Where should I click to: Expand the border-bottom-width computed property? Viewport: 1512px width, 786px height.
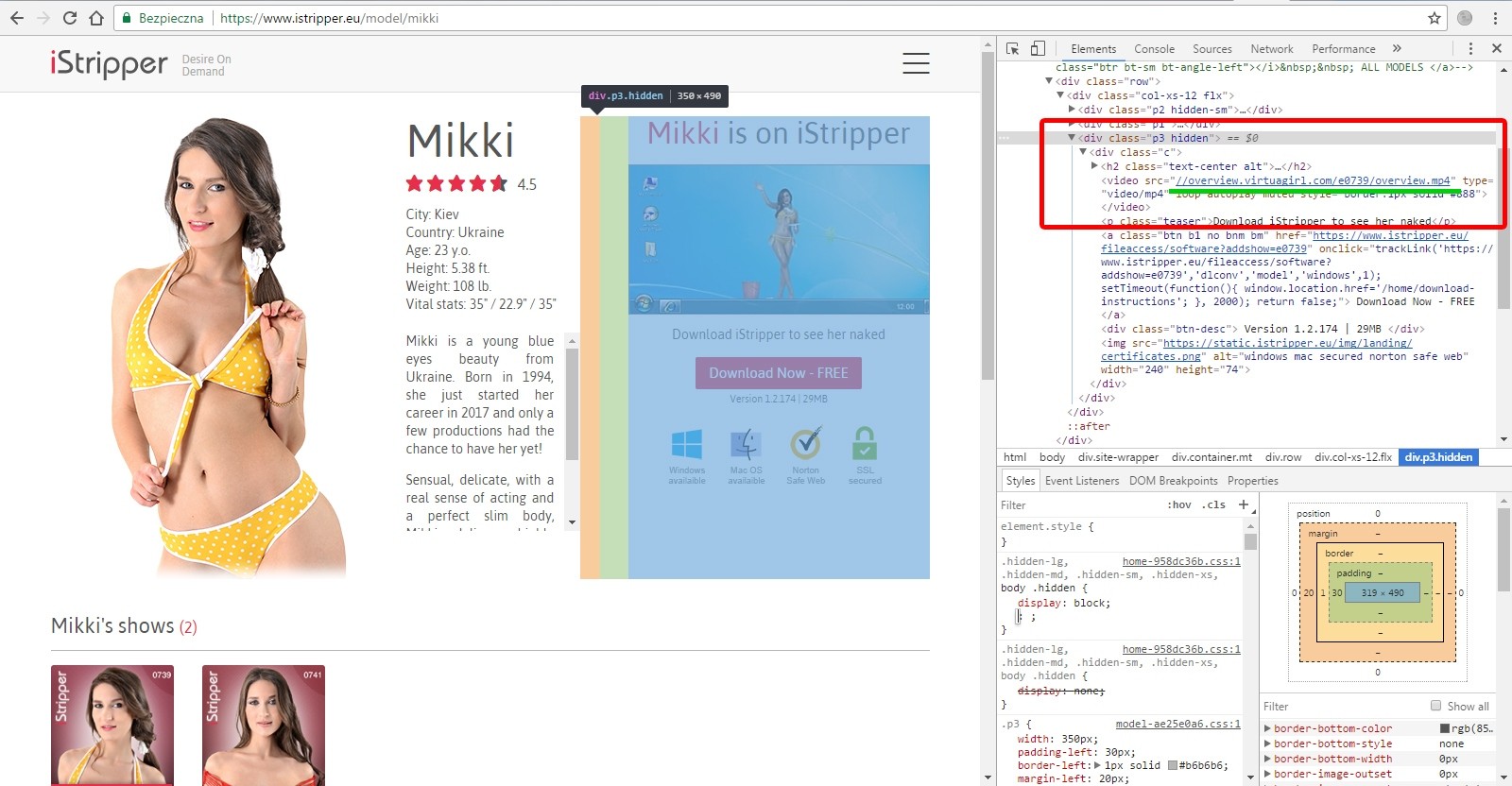1268,759
